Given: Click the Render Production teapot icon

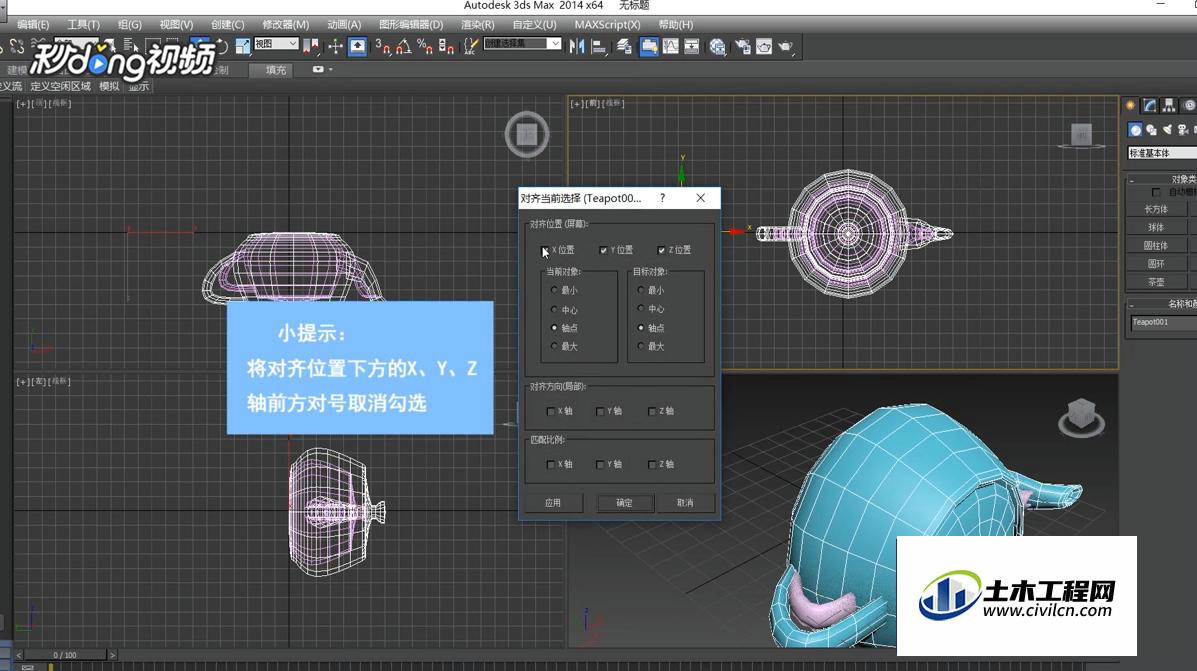Looking at the screenshot, I should (786, 47).
